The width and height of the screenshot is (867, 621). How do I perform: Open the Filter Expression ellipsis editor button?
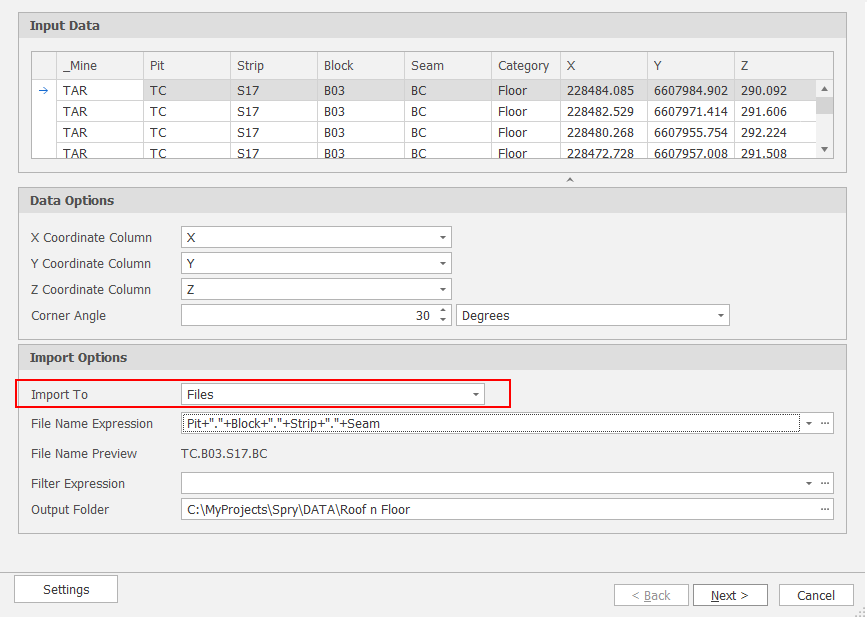825,484
